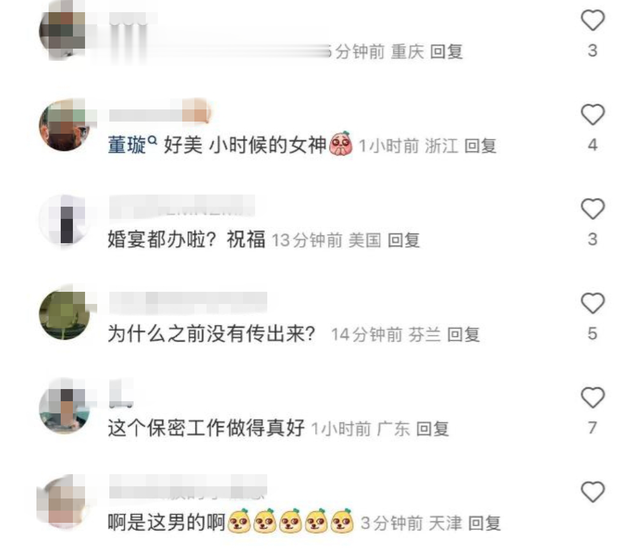The height and width of the screenshot is (558, 640).
Task: Open username above 为什么之前没有传出来 comment
Action: click(188, 302)
